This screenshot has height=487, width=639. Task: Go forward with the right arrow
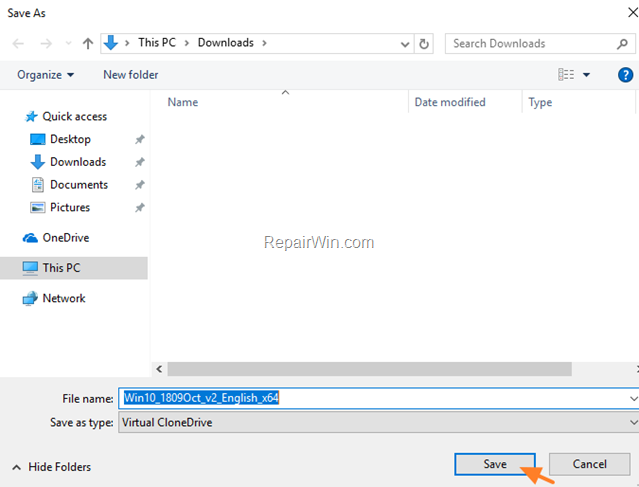46,43
